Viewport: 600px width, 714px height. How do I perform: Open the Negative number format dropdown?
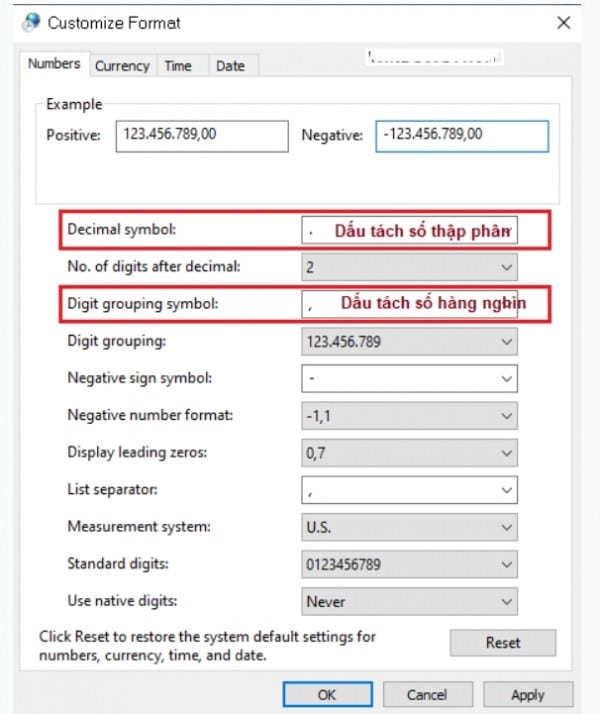click(x=409, y=415)
